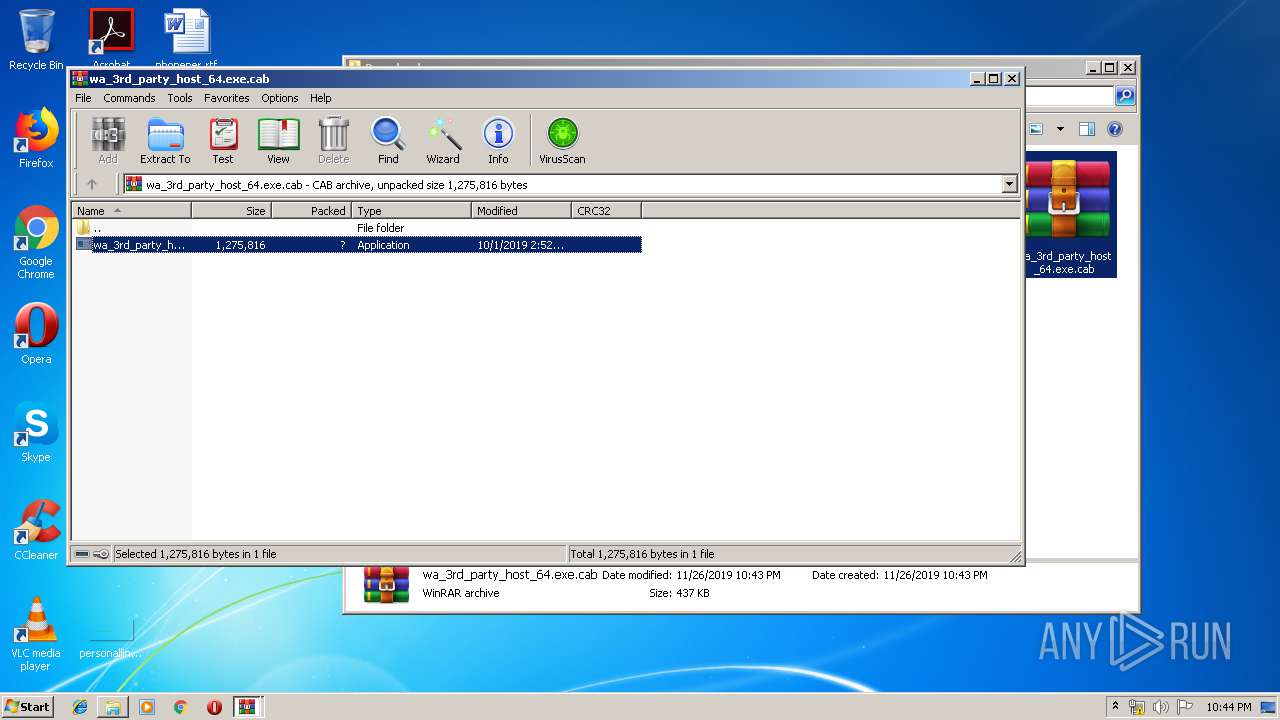Run the Test archive tool

[x=223, y=141]
